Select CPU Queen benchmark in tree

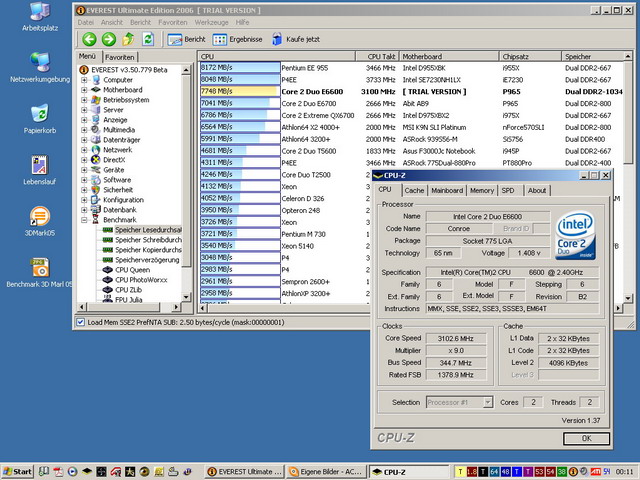[x=131, y=269]
